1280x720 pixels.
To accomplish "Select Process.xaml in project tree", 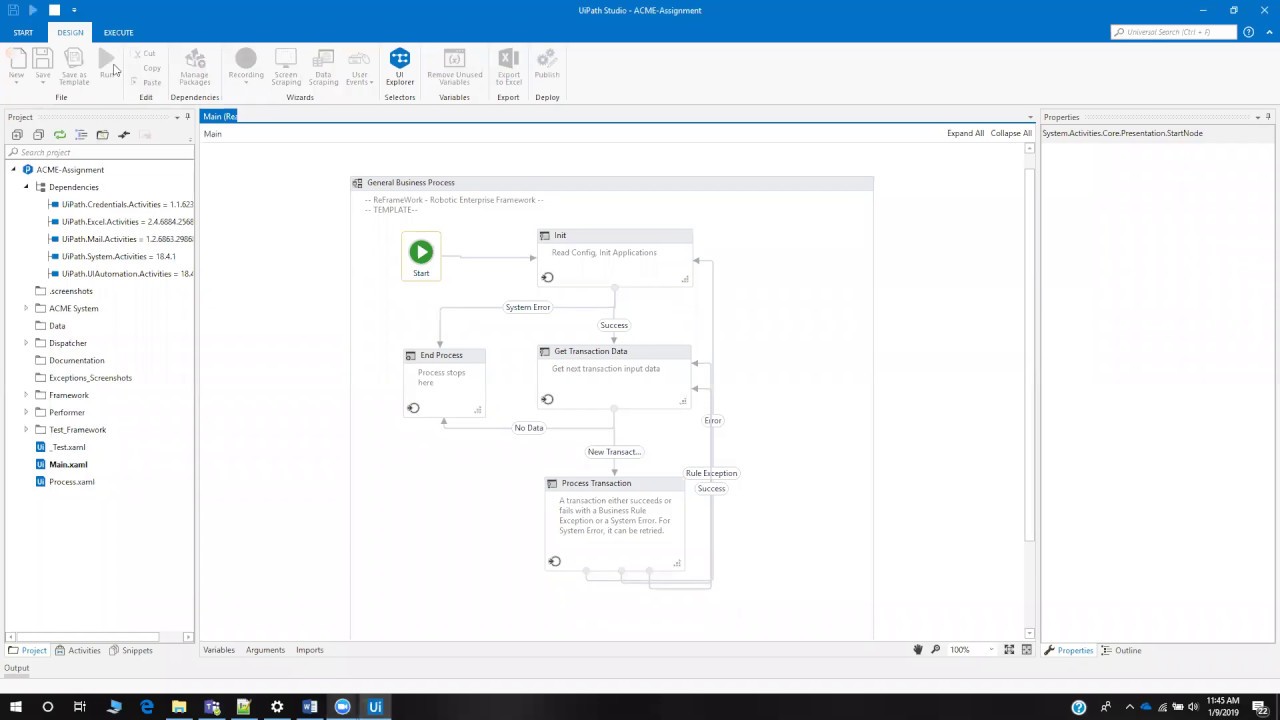I will click(71, 482).
